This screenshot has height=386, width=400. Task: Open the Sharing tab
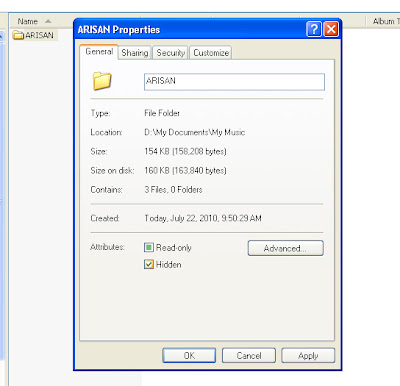click(135, 53)
